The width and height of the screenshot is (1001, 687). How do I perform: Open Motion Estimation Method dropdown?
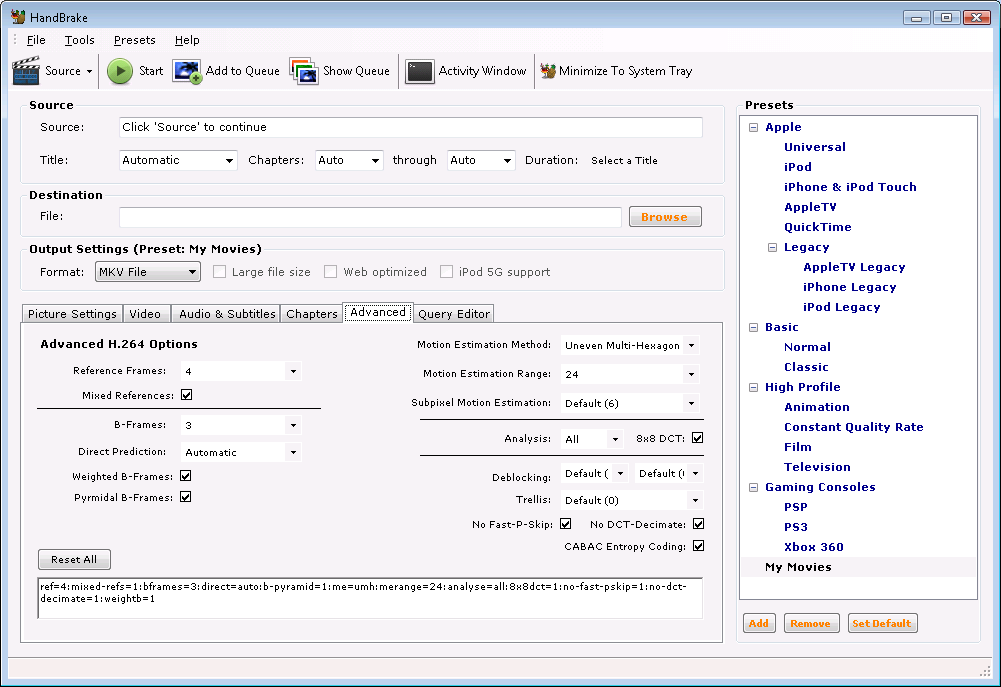[x=630, y=345]
